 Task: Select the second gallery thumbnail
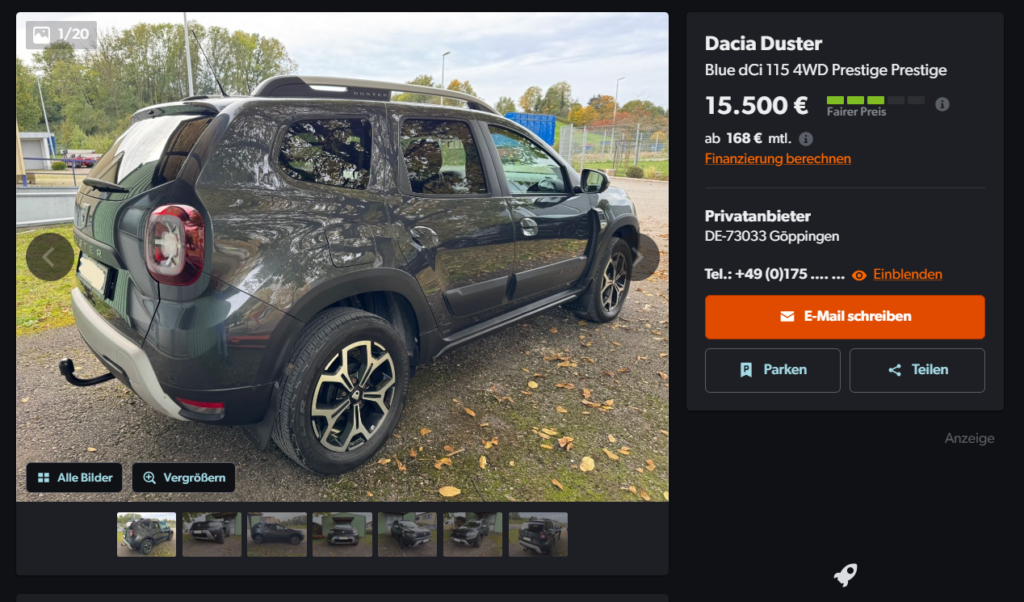coord(212,534)
